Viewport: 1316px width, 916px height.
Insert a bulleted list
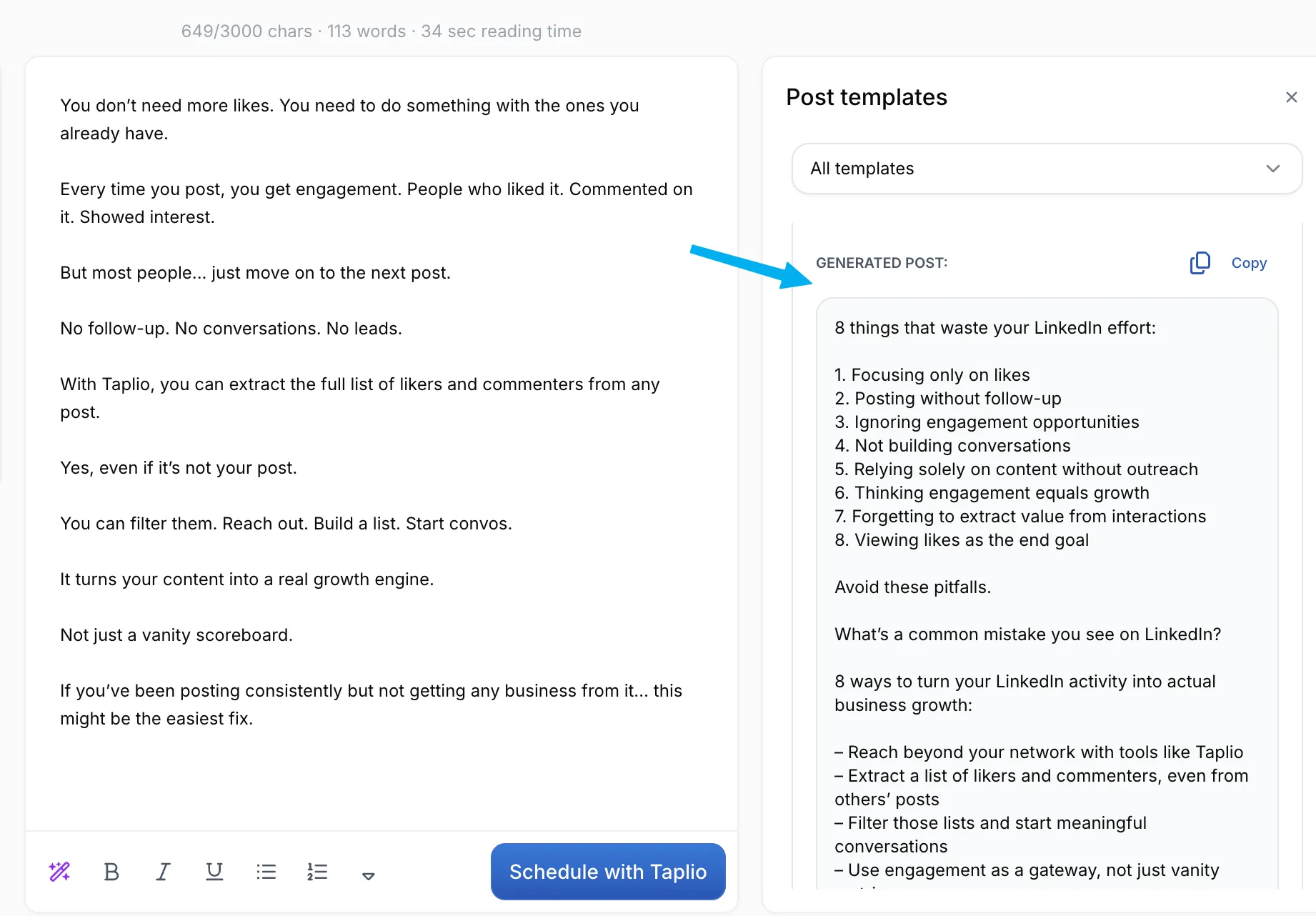(266, 872)
